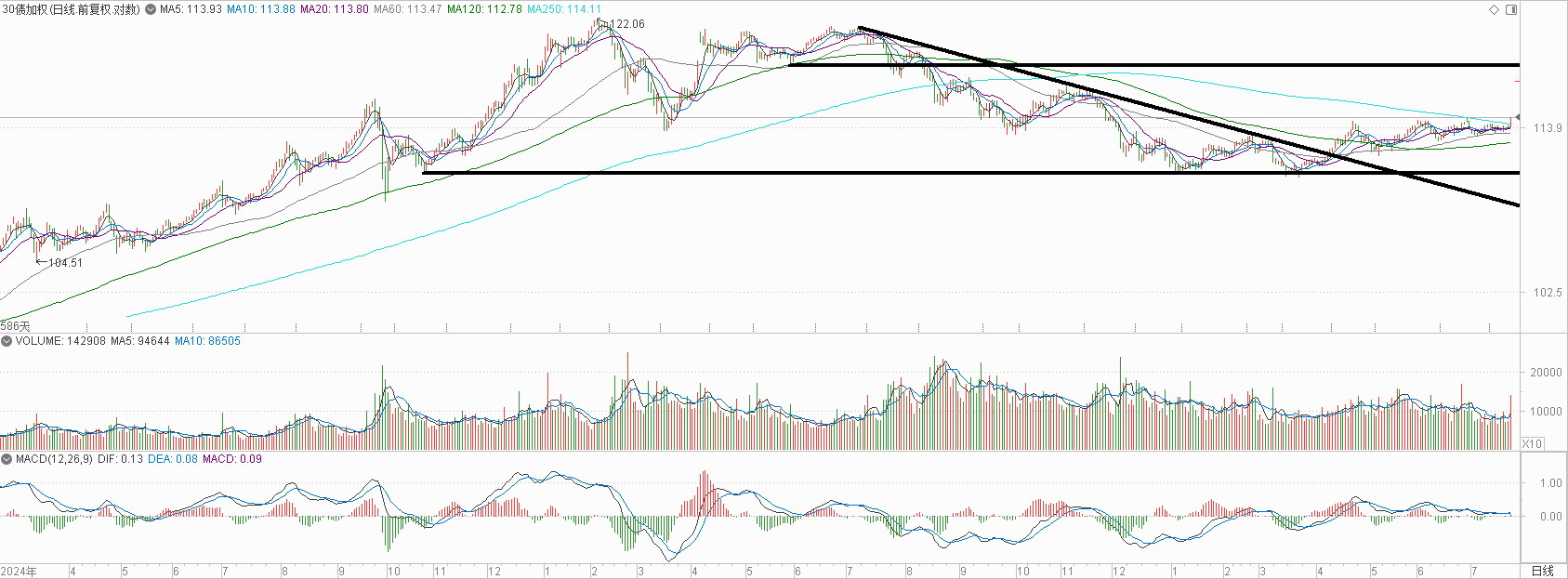This screenshot has width=1568, height=579.
Task: Click the MA250 moving average label
Action: 564,9
